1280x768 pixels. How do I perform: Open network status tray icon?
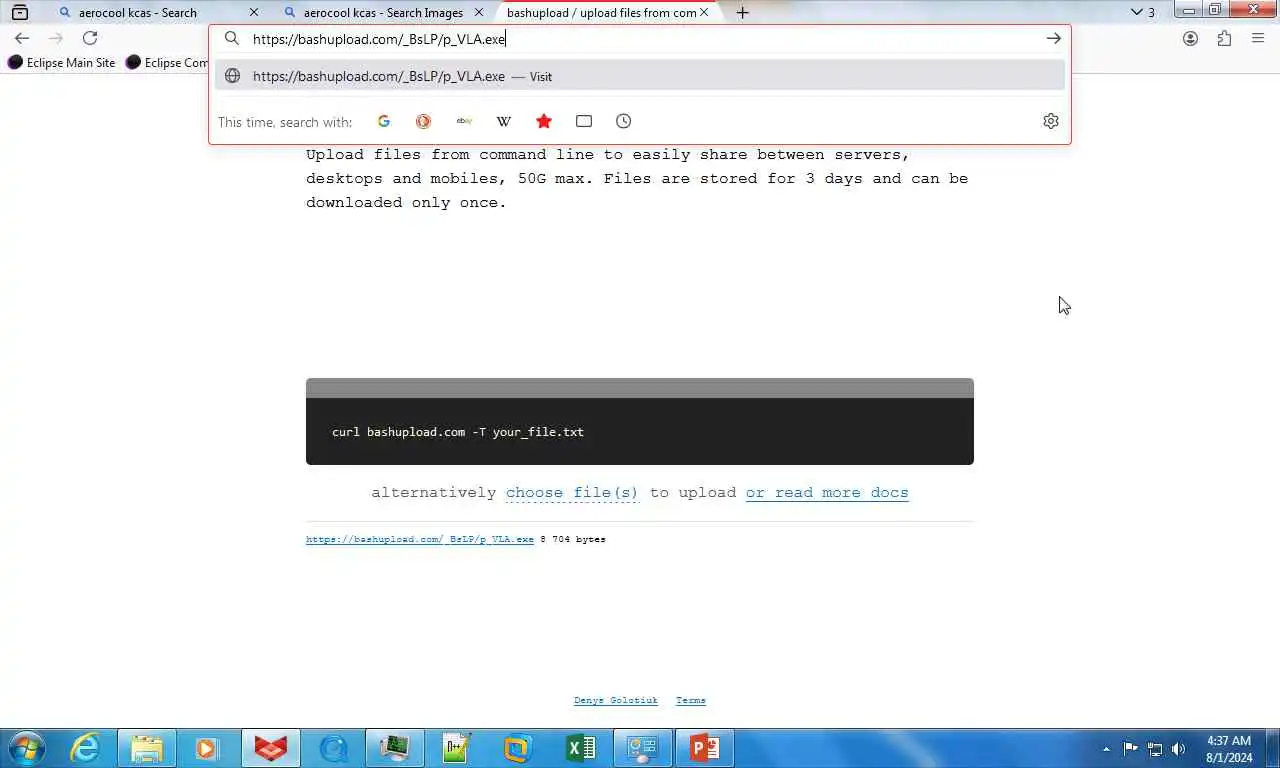coord(1155,748)
